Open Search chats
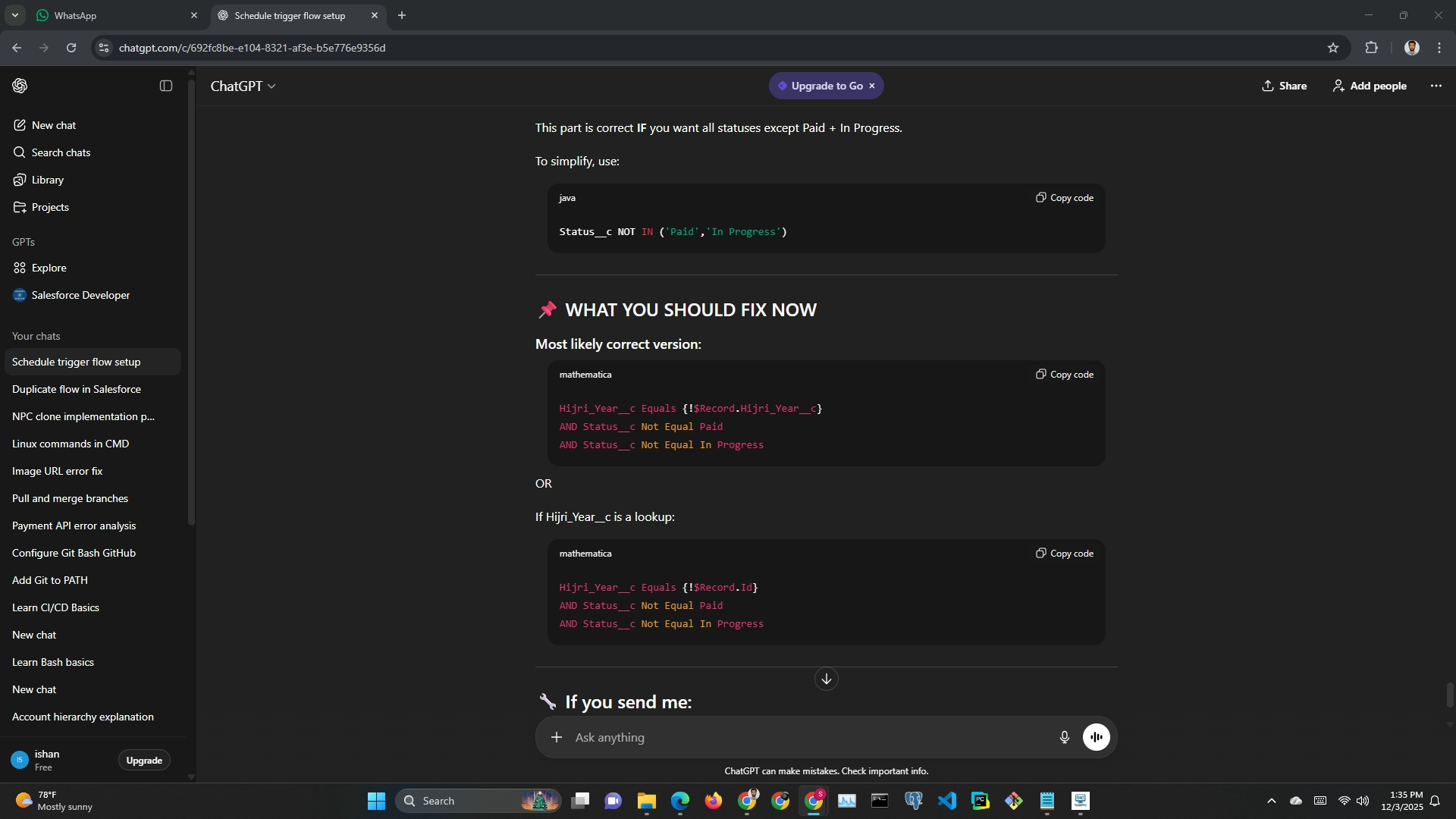Viewport: 1456px width, 819px height. tap(61, 152)
